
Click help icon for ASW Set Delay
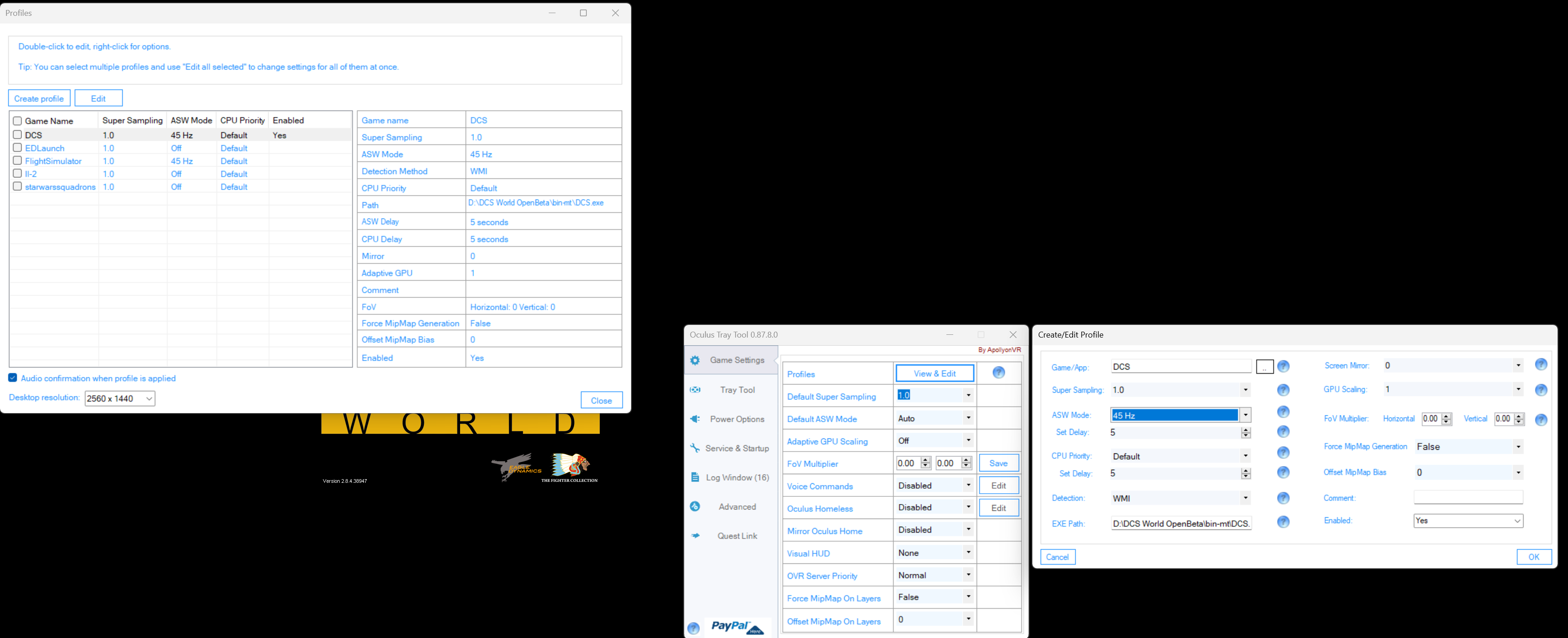click(1283, 432)
